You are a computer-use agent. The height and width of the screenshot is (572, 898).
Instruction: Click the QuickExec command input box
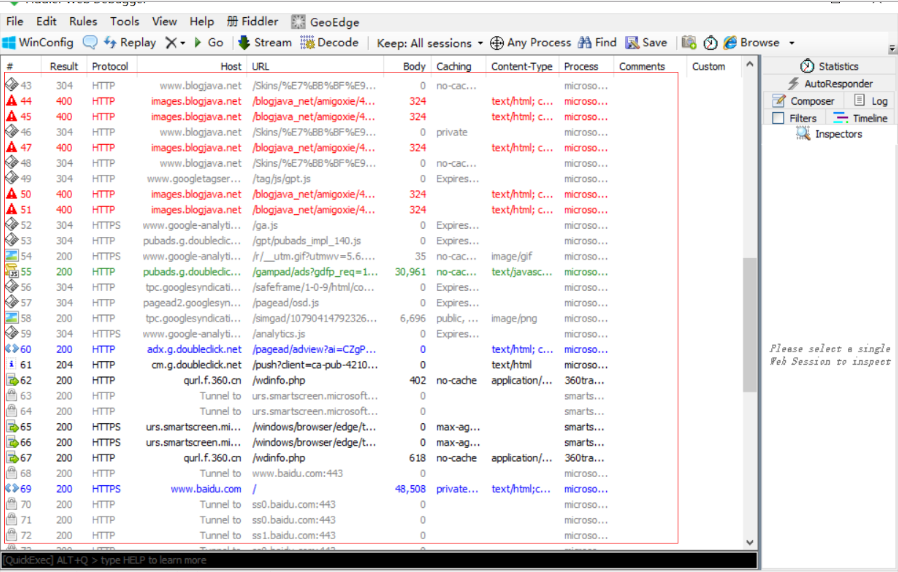tap(379, 560)
